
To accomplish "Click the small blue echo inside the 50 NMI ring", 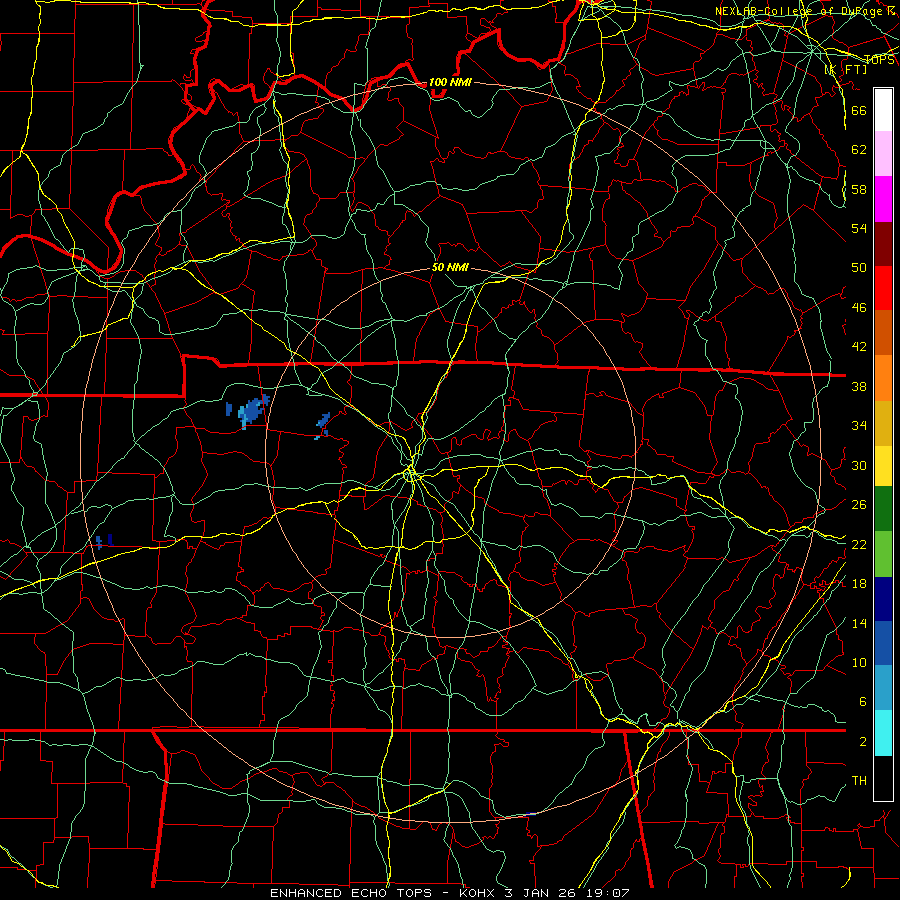I will (323, 425).
